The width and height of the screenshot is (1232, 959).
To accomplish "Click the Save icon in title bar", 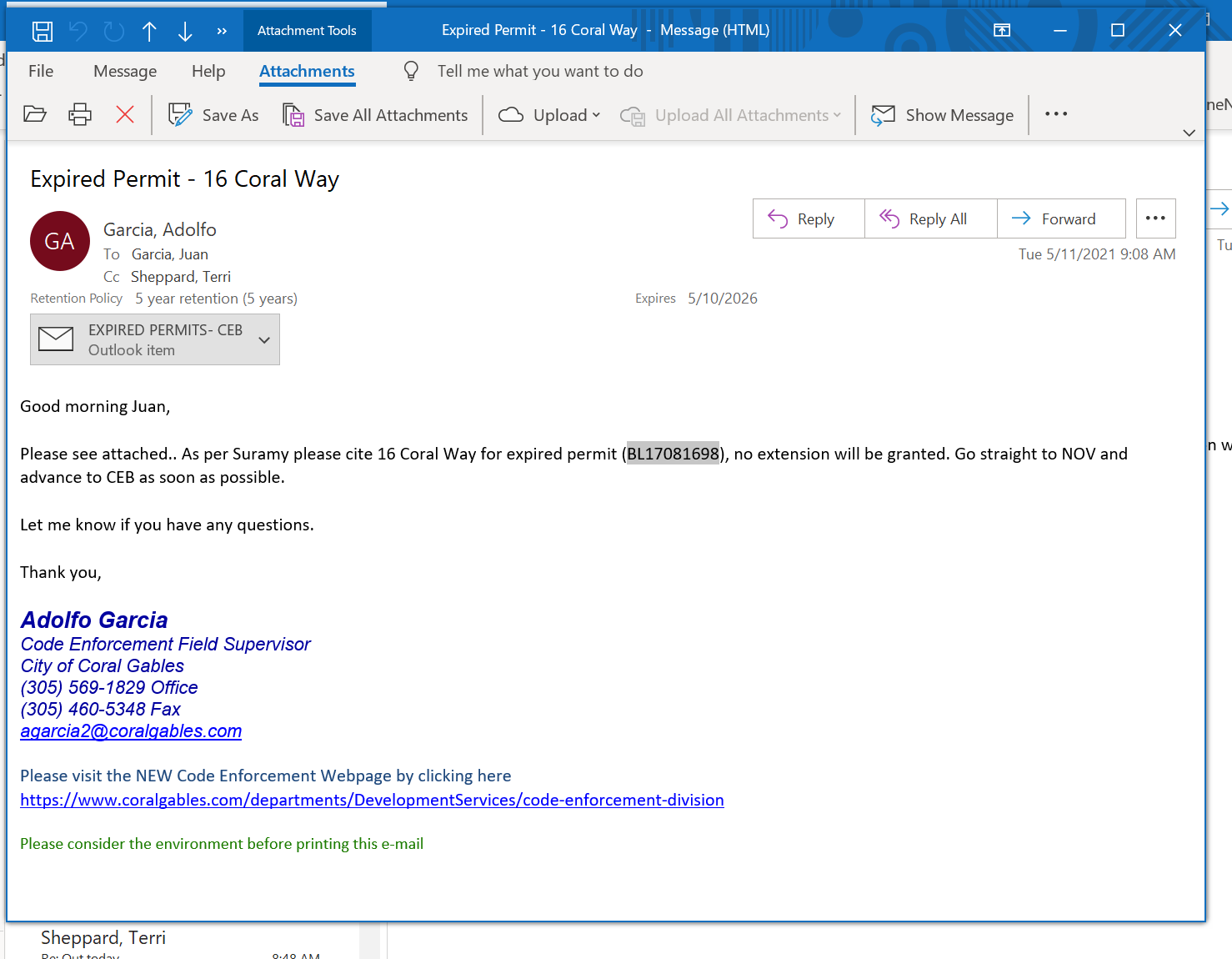I will [43, 32].
